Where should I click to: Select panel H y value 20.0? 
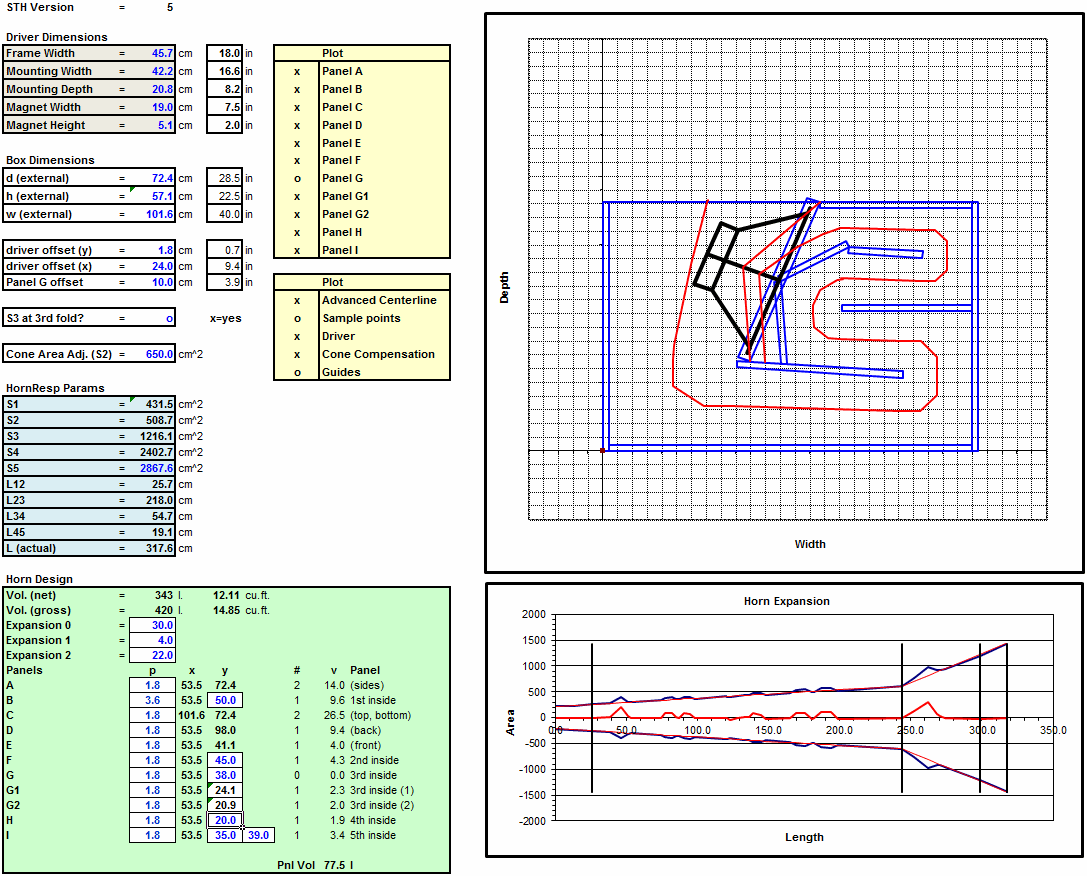225,820
